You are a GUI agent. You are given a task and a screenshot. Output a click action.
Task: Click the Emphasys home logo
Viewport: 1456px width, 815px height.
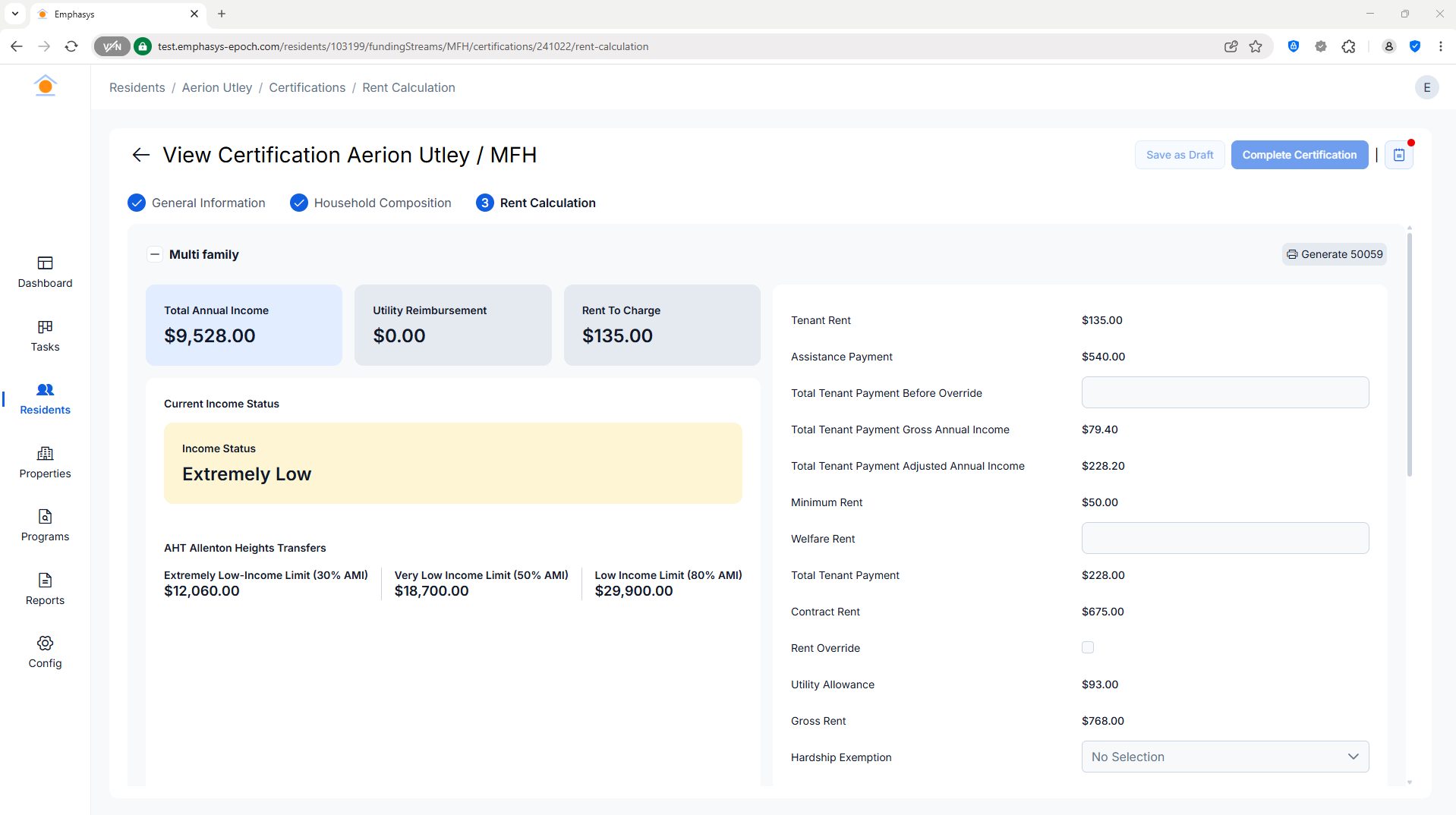(46, 86)
